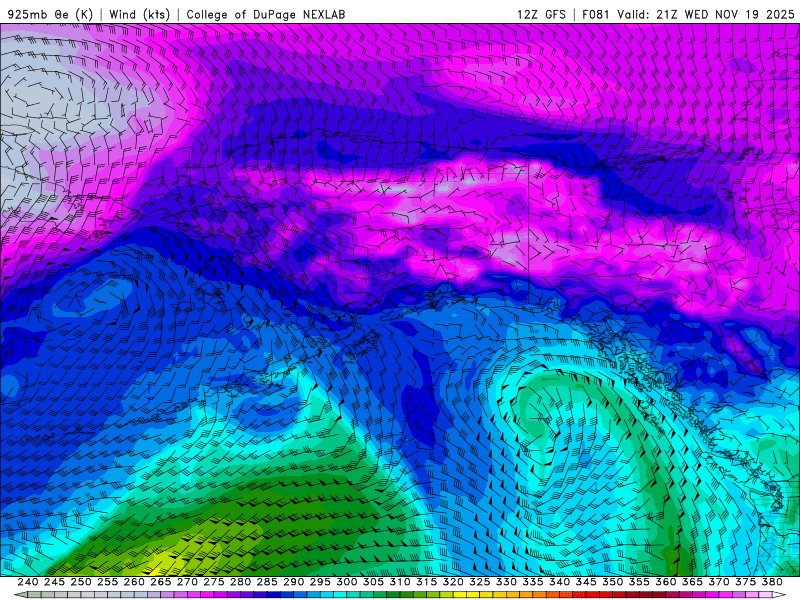Choose the 365 legend number
800x600 pixels.
pyautogui.click(x=692, y=582)
